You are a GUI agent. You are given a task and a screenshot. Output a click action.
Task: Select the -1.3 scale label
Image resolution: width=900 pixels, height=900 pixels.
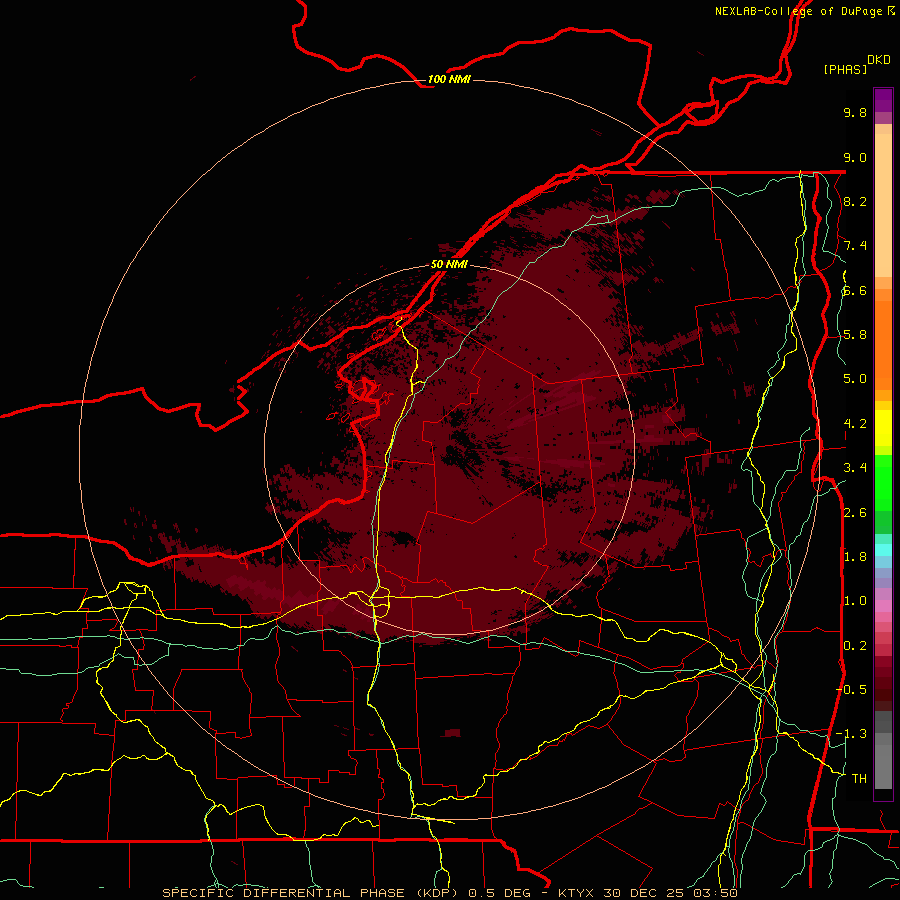pos(851,734)
